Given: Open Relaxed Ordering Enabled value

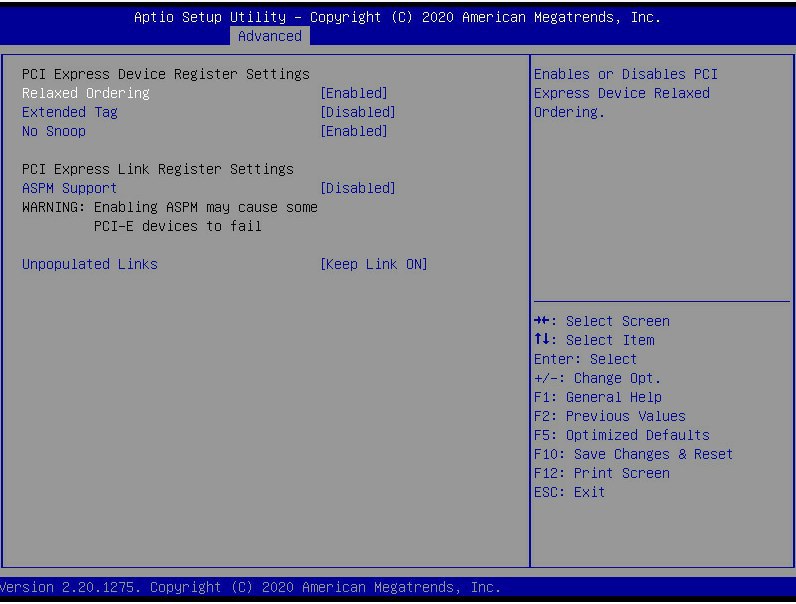Looking at the screenshot, I should (x=354, y=93).
